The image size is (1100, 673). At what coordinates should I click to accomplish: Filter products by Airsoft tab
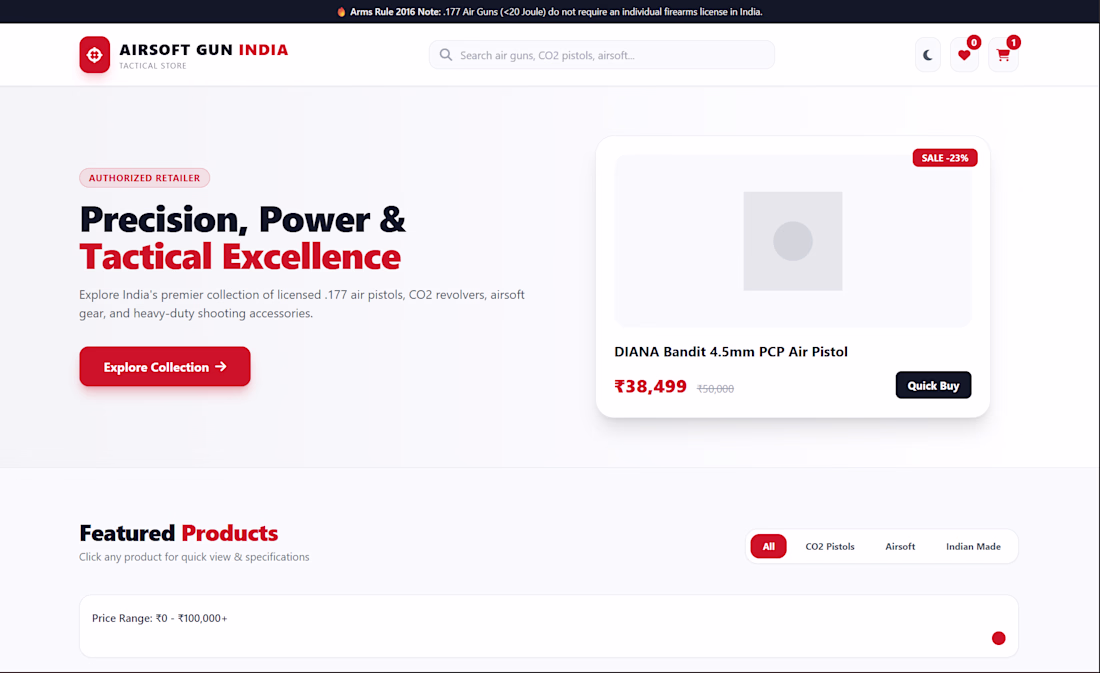[900, 546]
